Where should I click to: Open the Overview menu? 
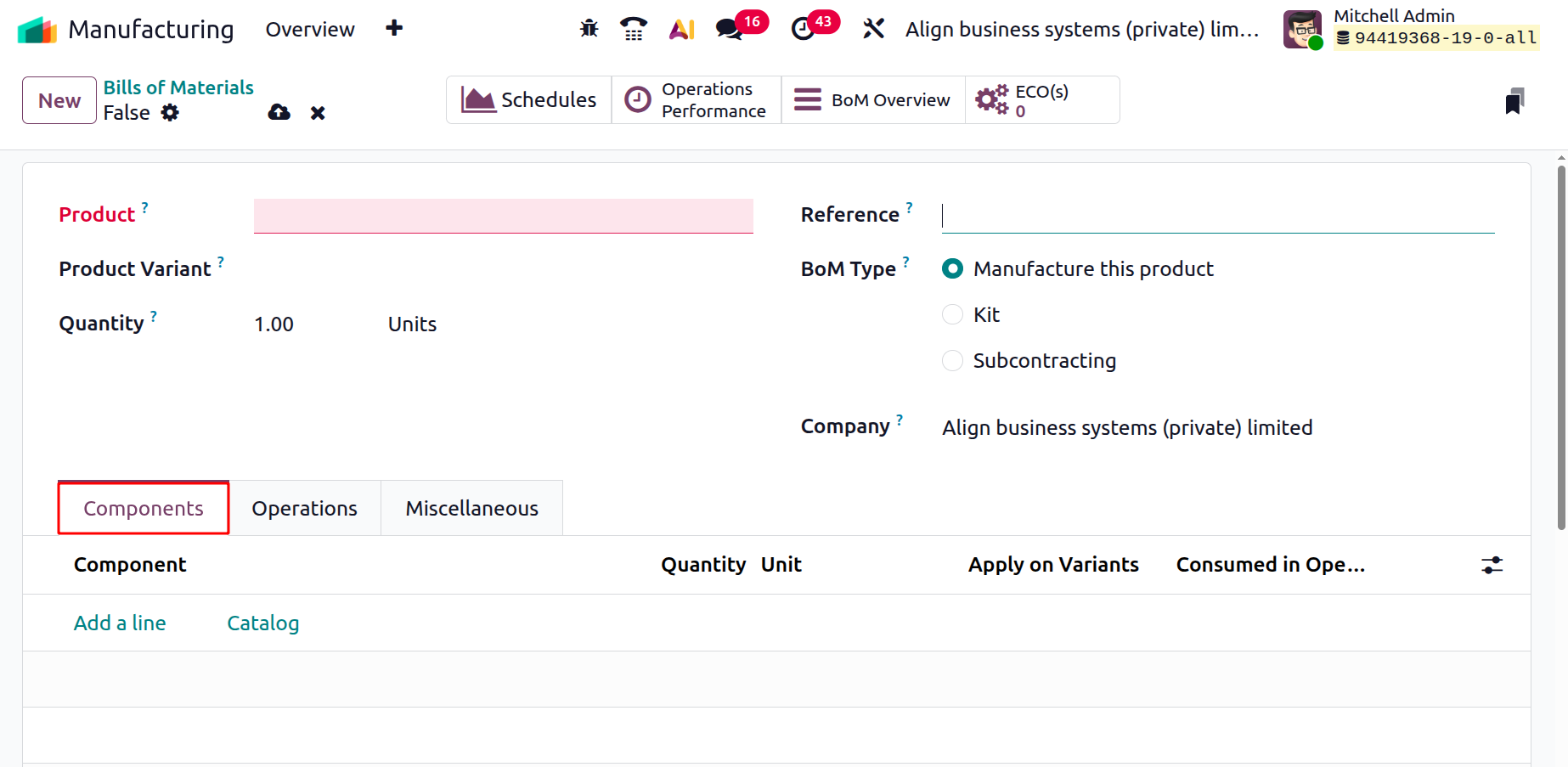click(310, 29)
